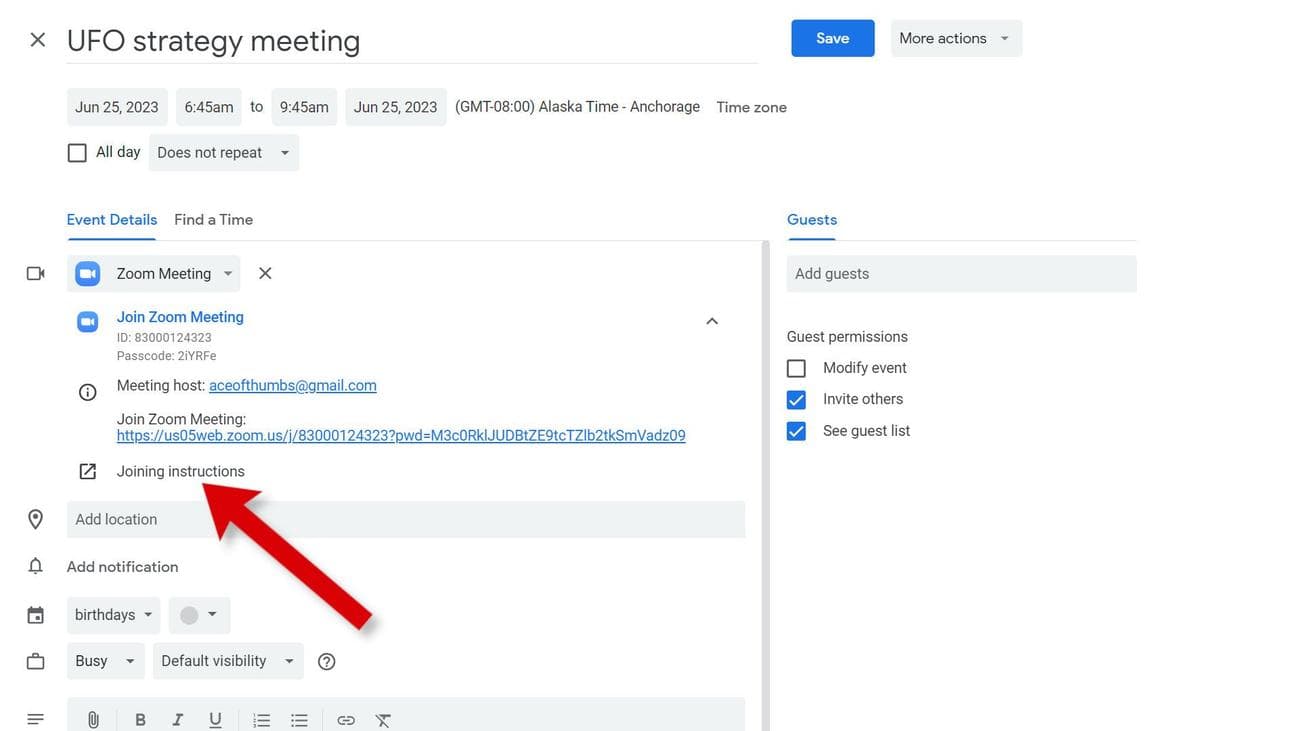This screenshot has height=731, width=1300.
Task: Insert a link in description toolbar
Action: [x=346, y=719]
